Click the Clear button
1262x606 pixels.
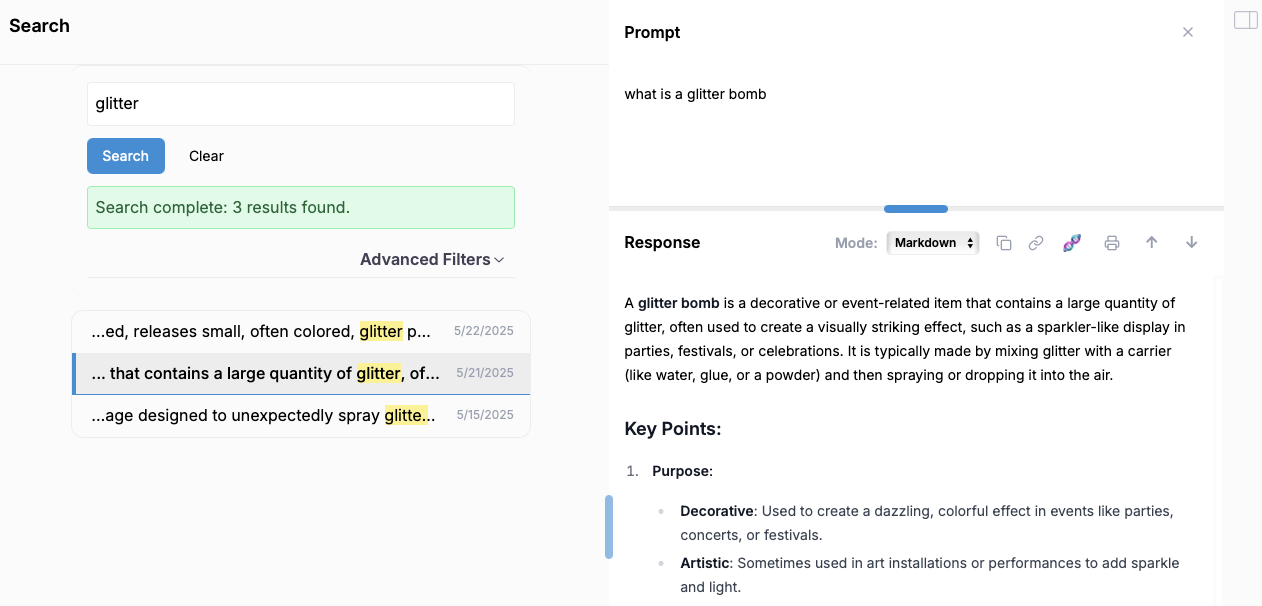206,156
